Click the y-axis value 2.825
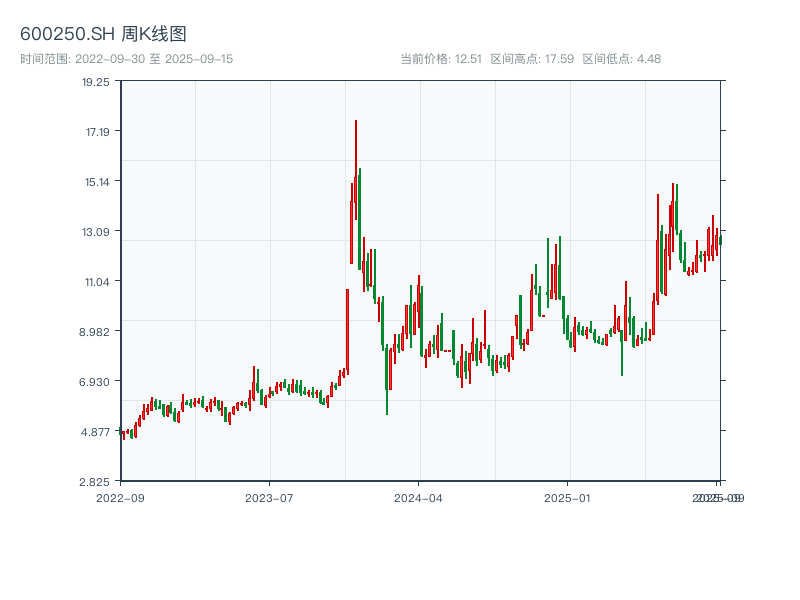The height and width of the screenshot is (600, 800). (94, 482)
